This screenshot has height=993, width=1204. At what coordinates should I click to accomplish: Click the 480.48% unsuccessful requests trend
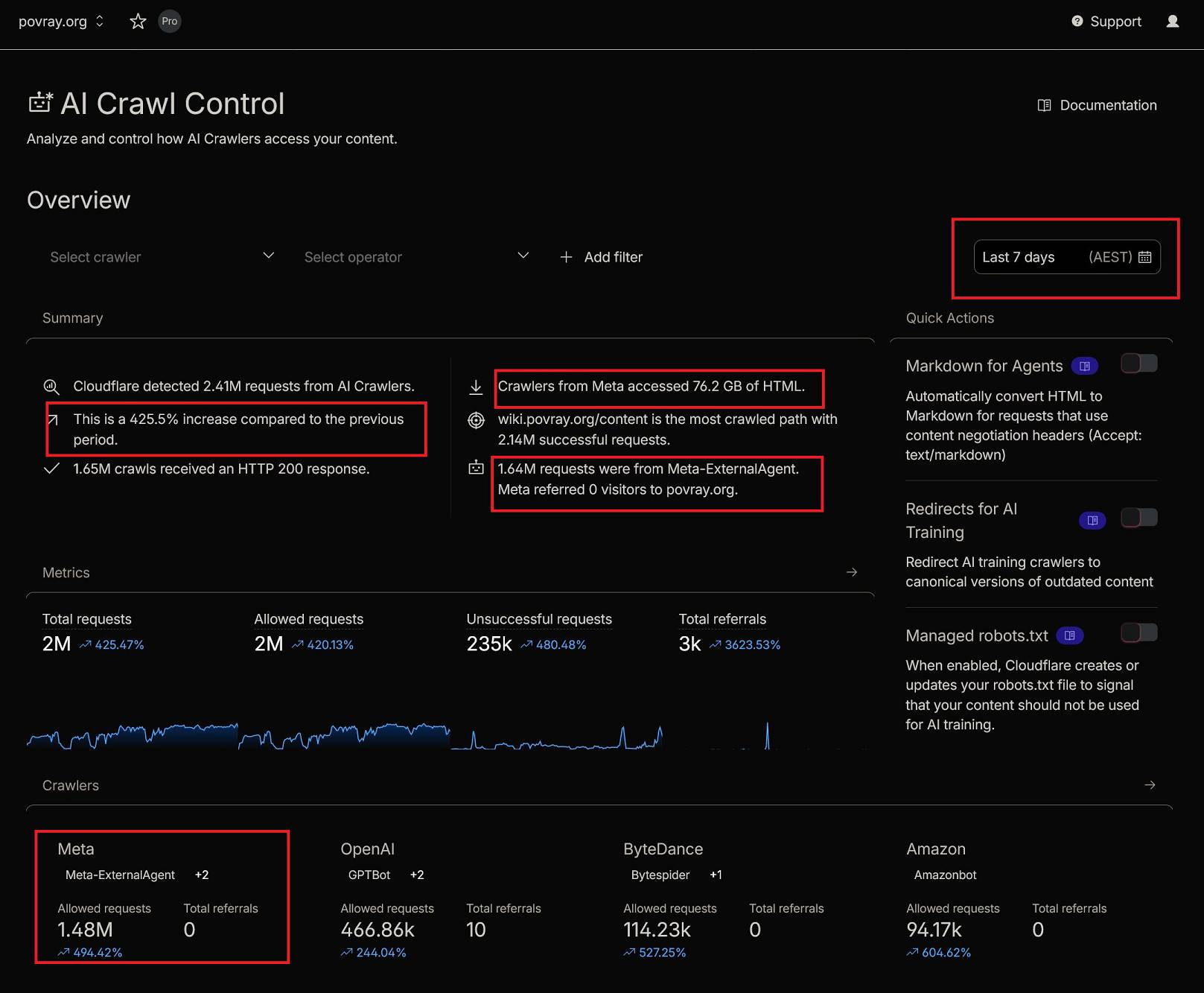point(553,645)
